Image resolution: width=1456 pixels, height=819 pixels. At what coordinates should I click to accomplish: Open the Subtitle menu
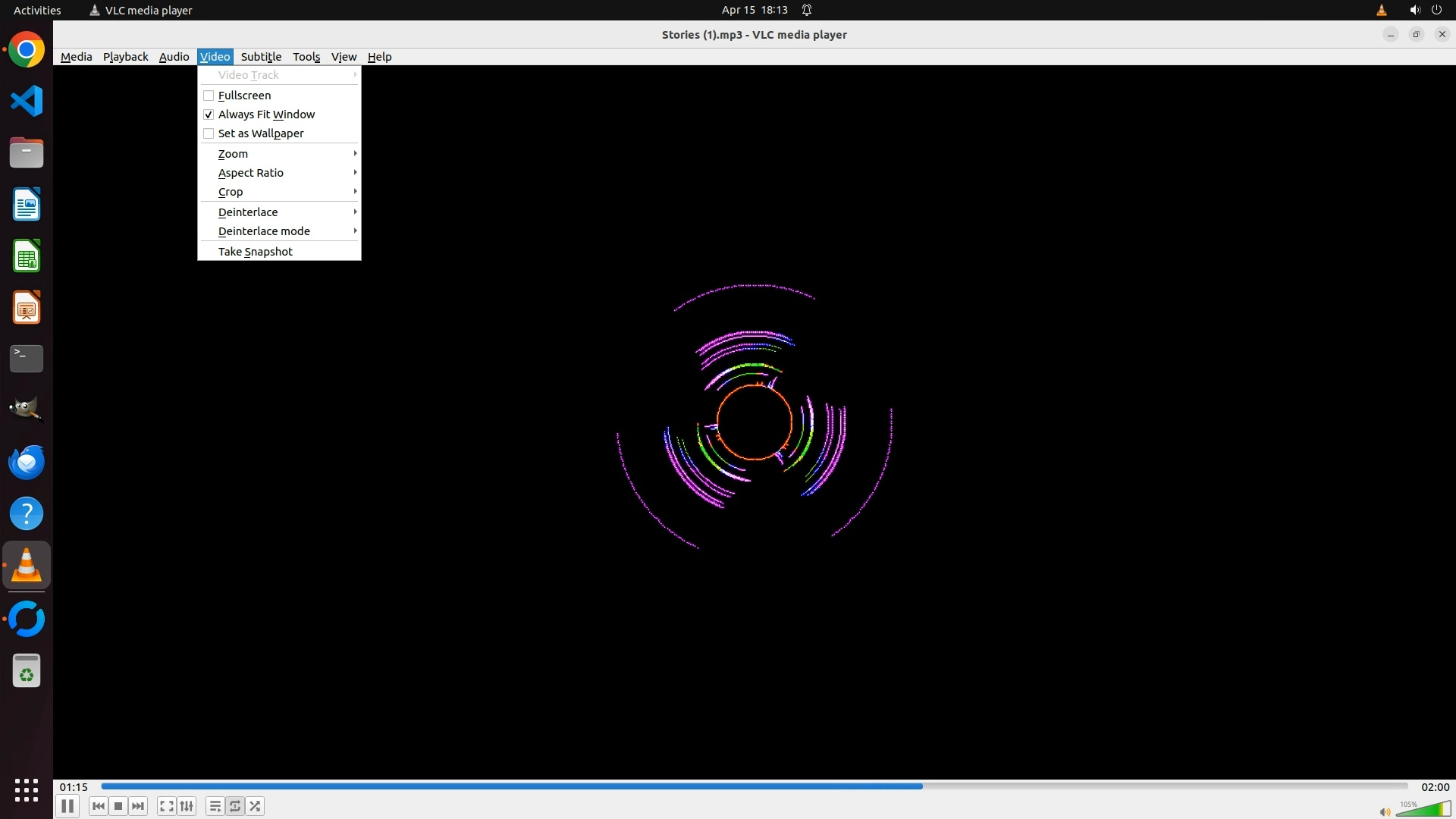(261, 57)
